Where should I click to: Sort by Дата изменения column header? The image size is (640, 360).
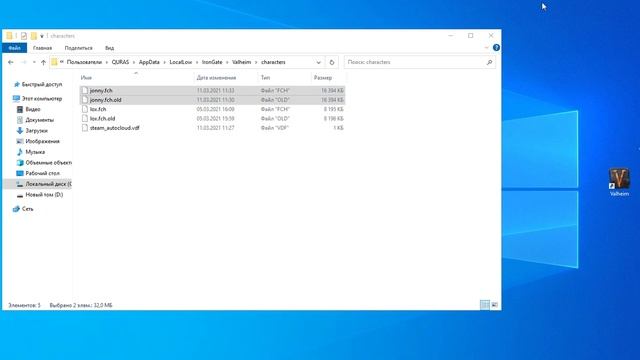coord(216,78)
